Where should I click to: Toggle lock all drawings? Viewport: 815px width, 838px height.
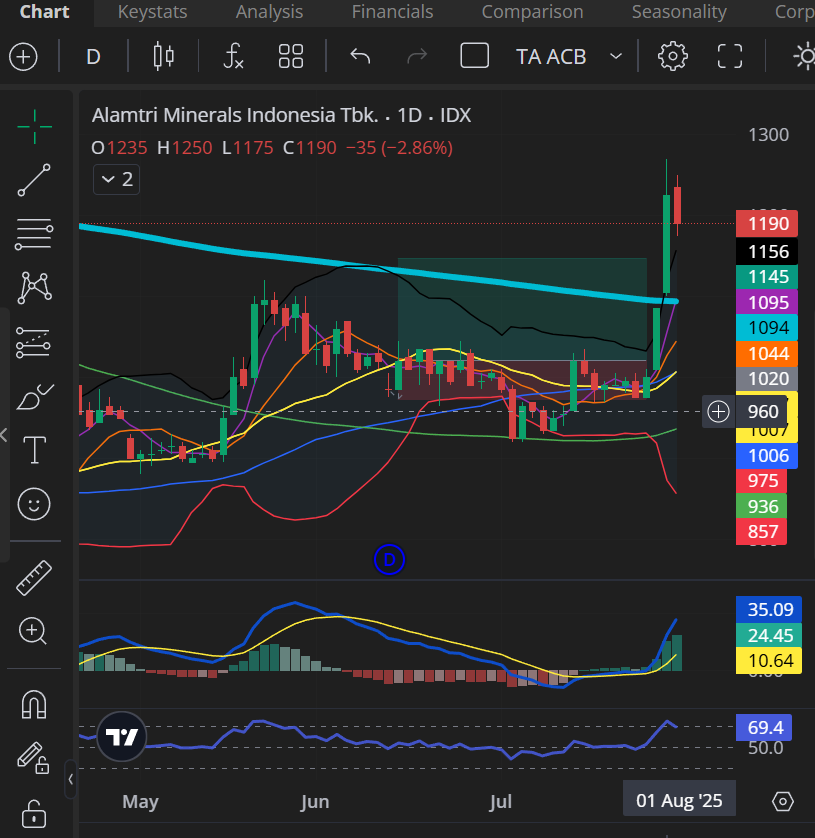(34, 813)
